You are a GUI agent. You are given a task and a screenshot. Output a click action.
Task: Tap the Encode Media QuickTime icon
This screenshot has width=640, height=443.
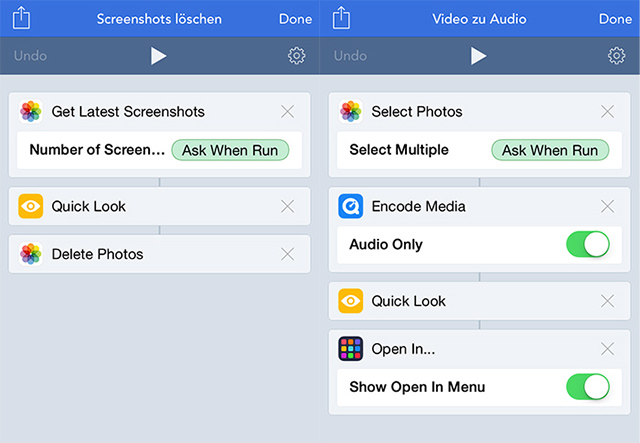351,206
